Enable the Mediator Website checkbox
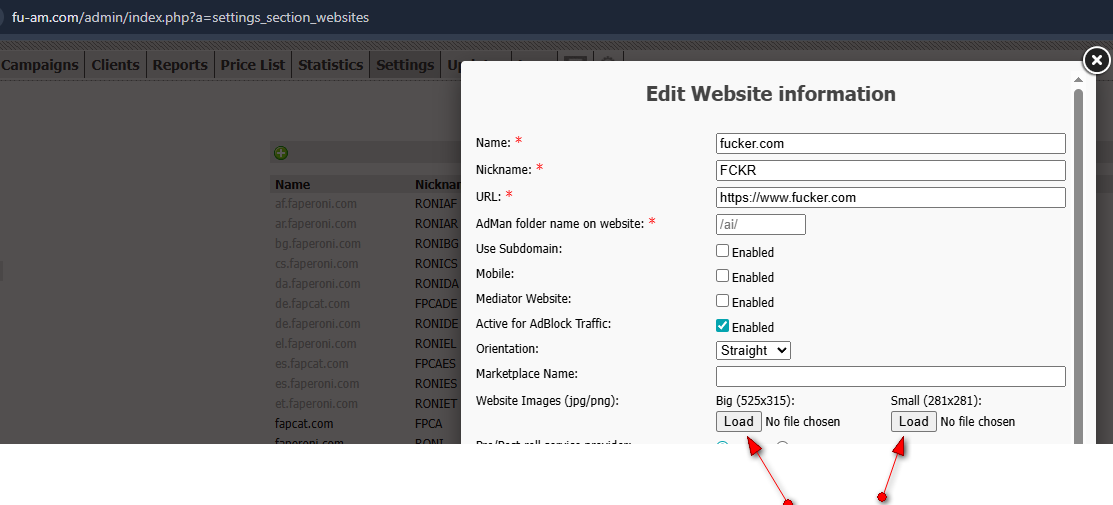 coord(723,301)
